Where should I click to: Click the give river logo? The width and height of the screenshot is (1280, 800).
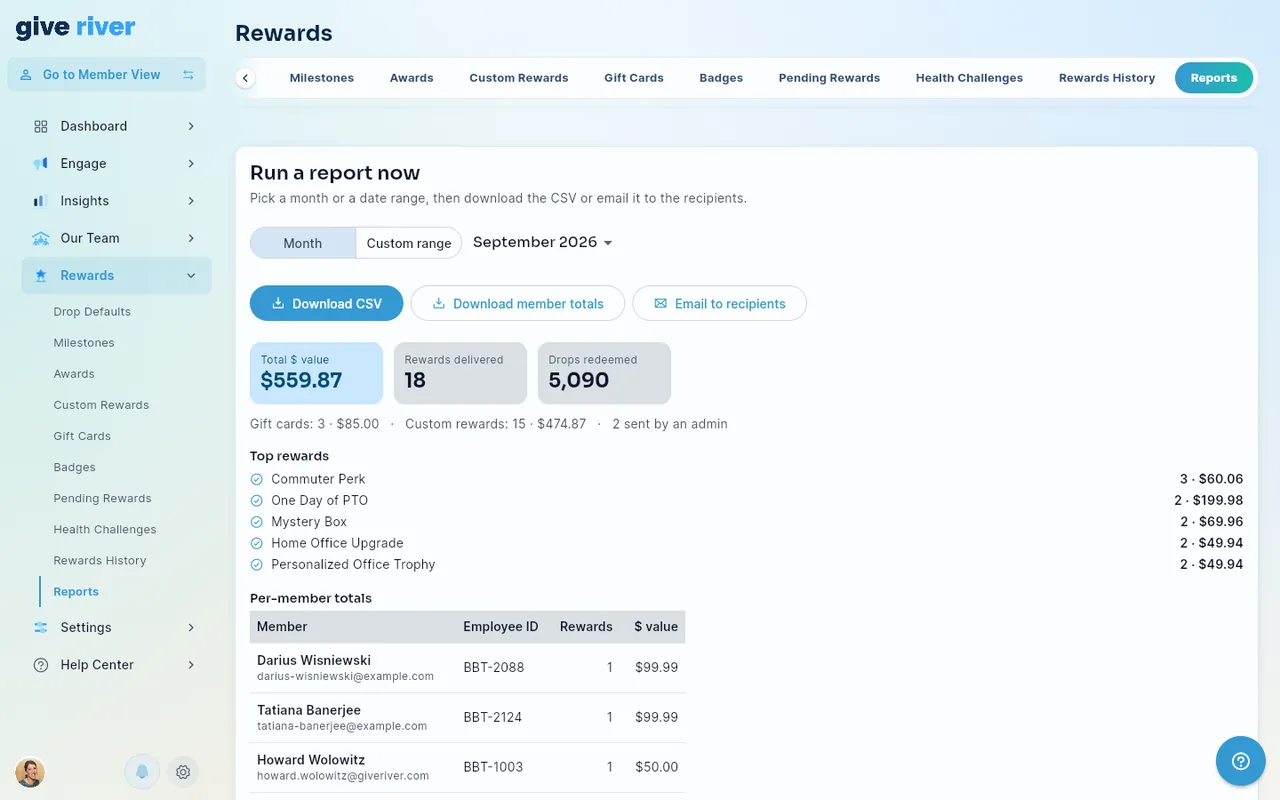point(76,28)
